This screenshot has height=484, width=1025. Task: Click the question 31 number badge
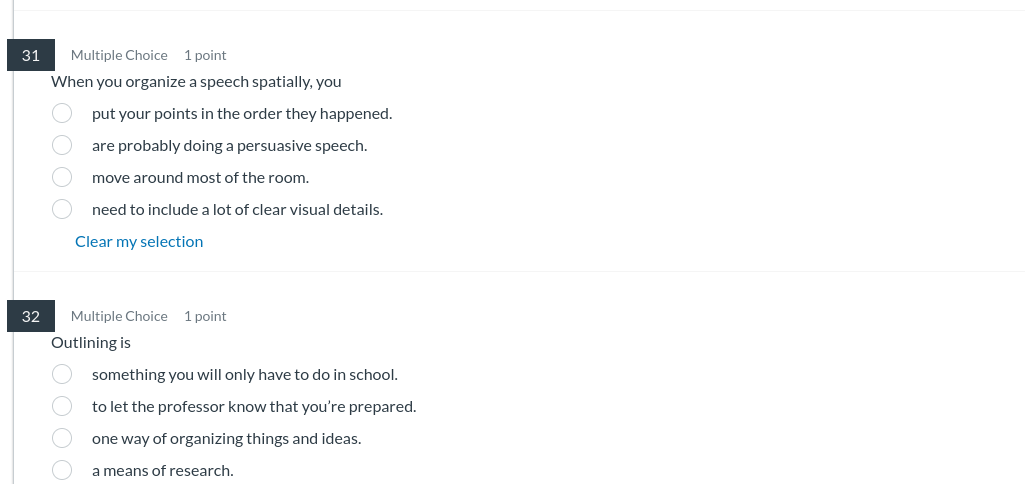(31, 55)
